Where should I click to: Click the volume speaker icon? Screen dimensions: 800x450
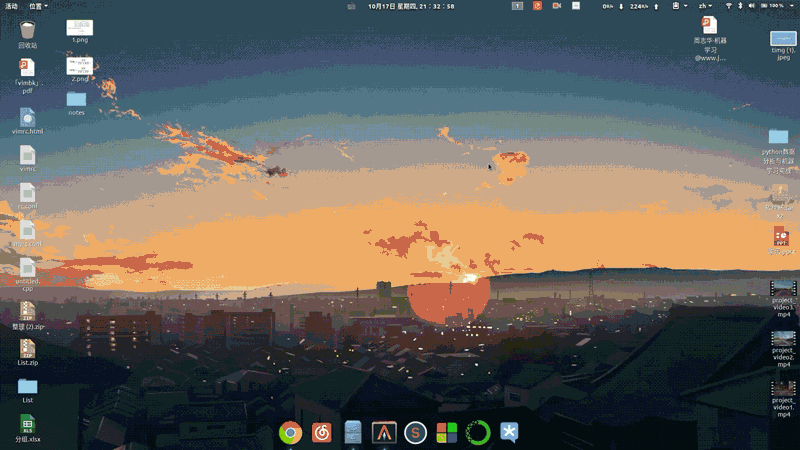point(752,6)
